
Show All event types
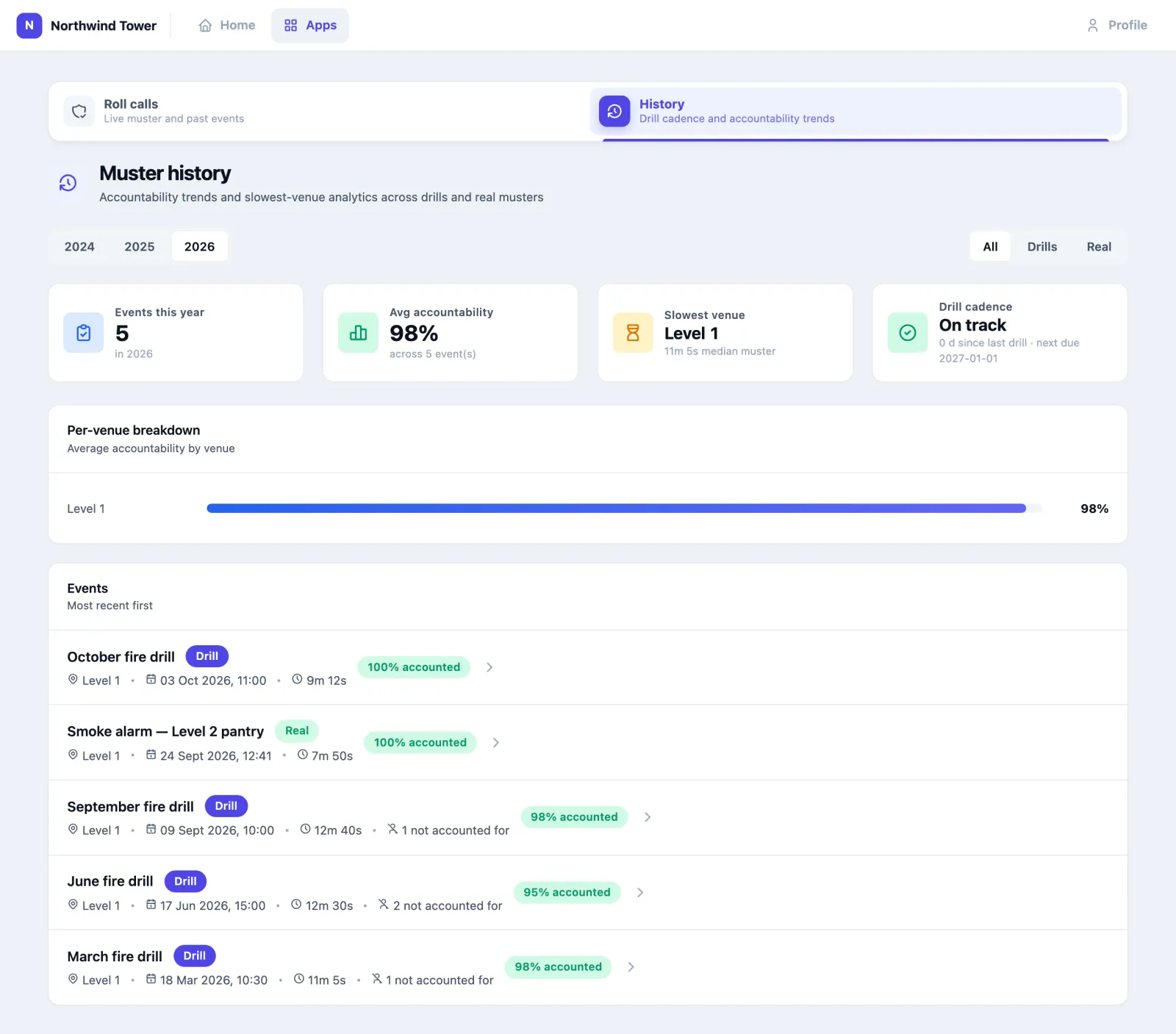[991, 247]
